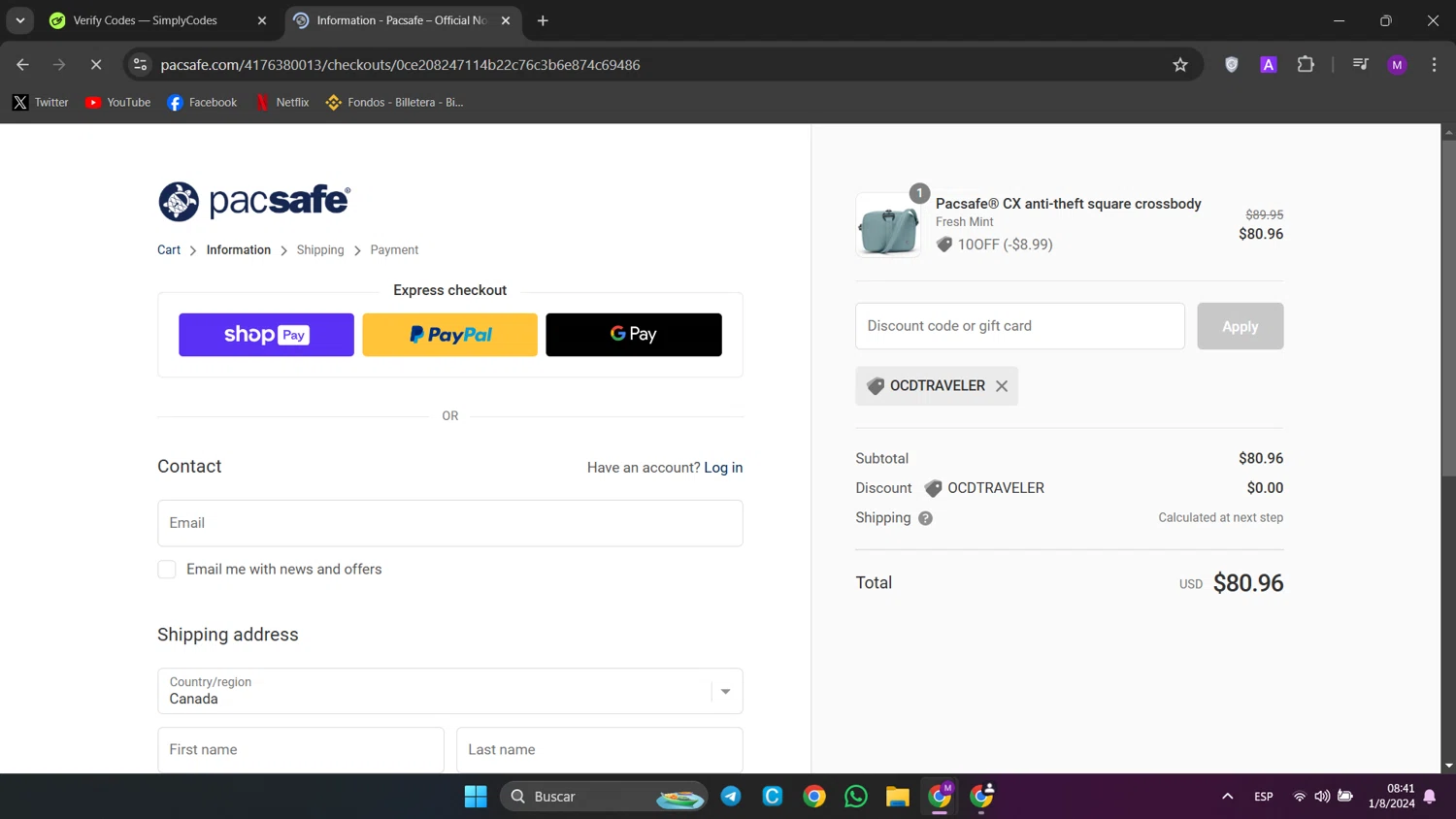The image size is (1456, 819).
Task: Open the taskbar clock and date
Action: 1391,797
